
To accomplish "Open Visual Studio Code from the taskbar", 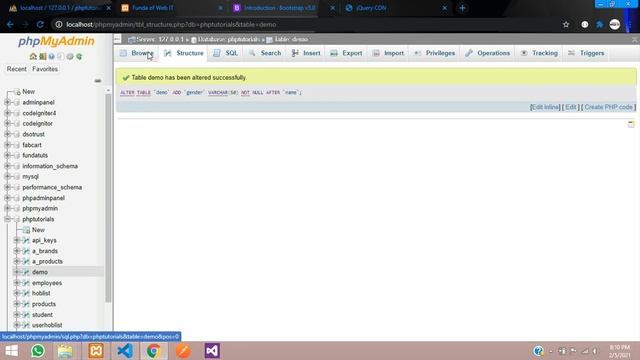I will tap(124, 351).
